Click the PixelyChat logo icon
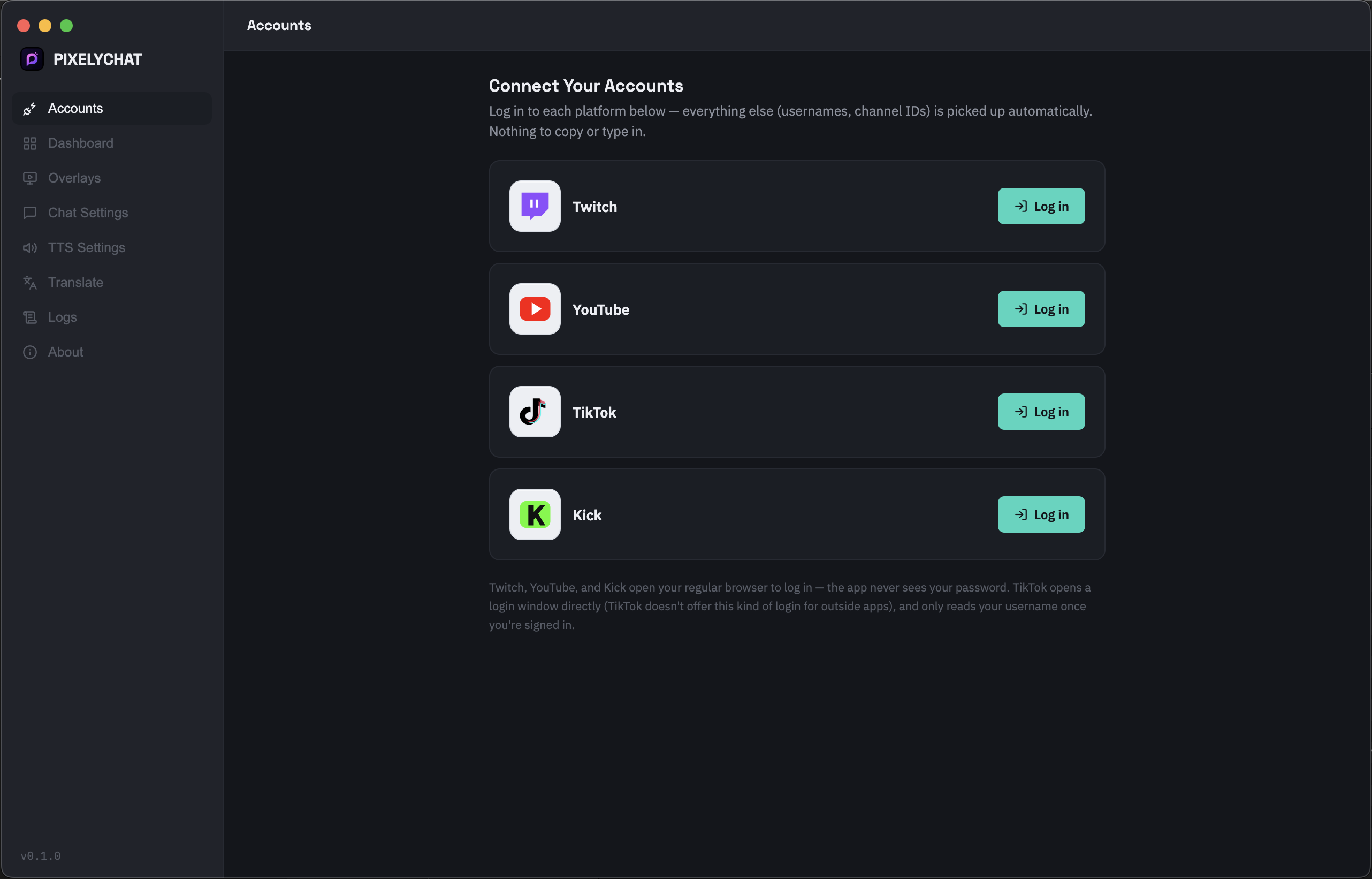 32,59
